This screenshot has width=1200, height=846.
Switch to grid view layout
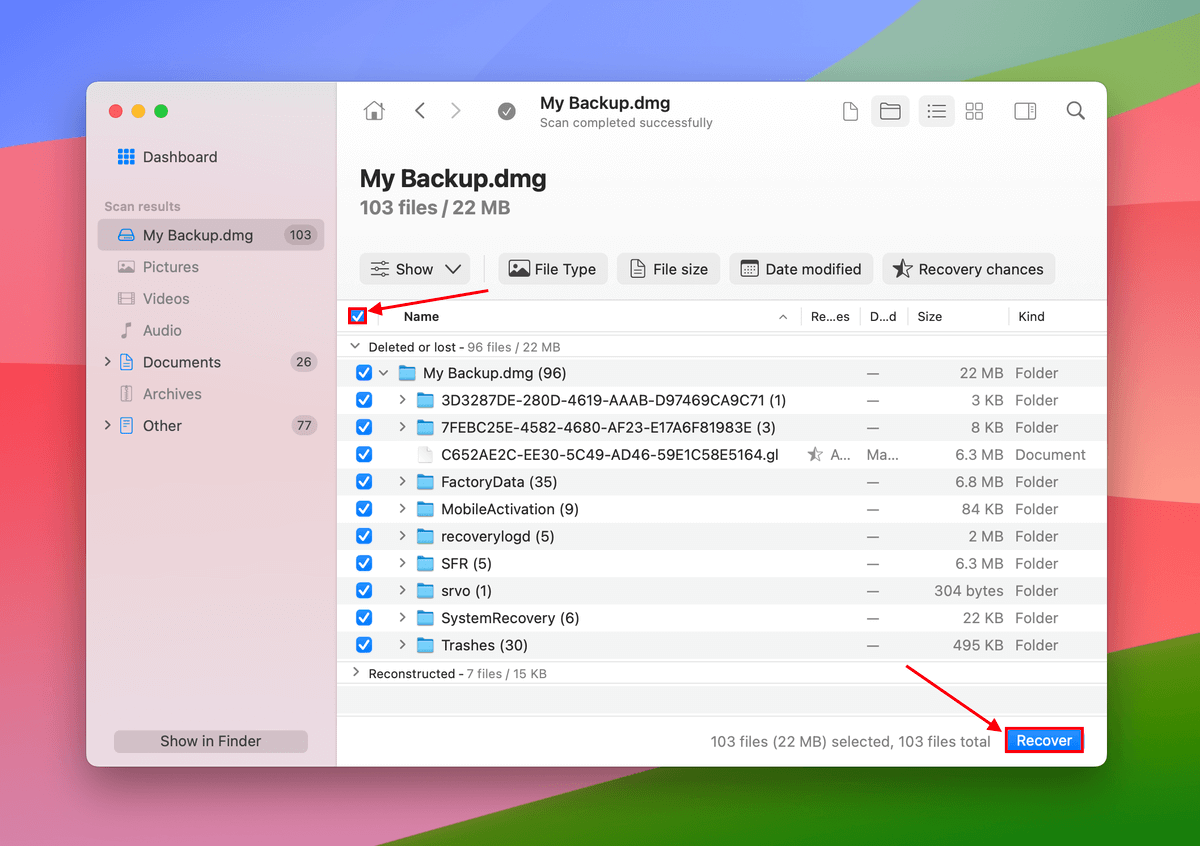pyautogui.click(x=974, y=111)
